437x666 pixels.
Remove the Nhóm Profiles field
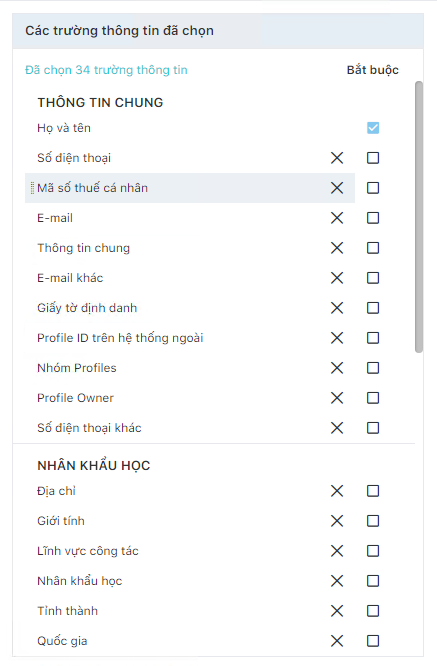[x=337, y=368]
